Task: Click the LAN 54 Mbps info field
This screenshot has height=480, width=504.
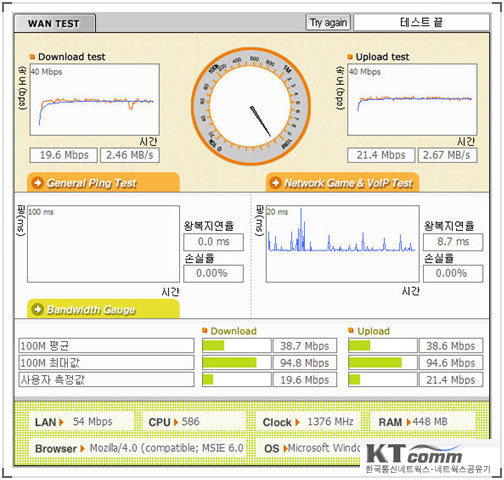Action: [x=81, y=422]
